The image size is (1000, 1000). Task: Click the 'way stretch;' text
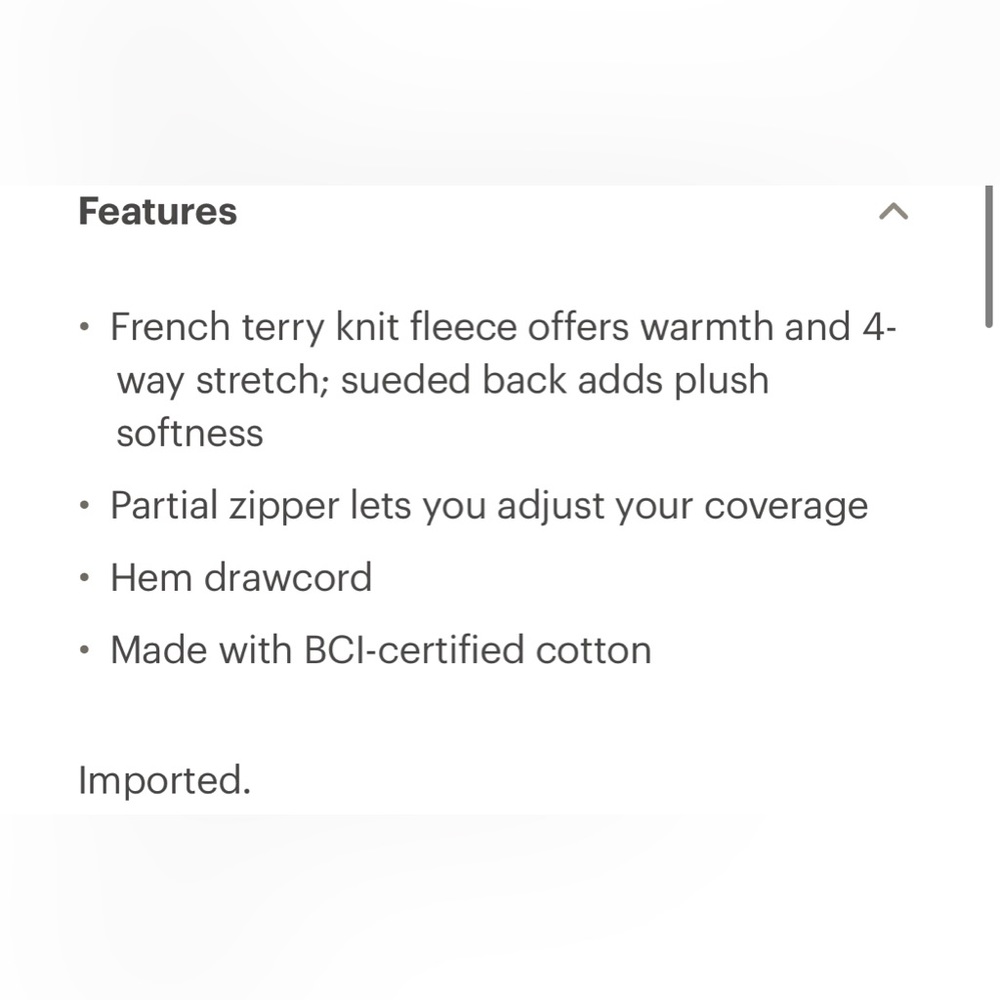223,380
